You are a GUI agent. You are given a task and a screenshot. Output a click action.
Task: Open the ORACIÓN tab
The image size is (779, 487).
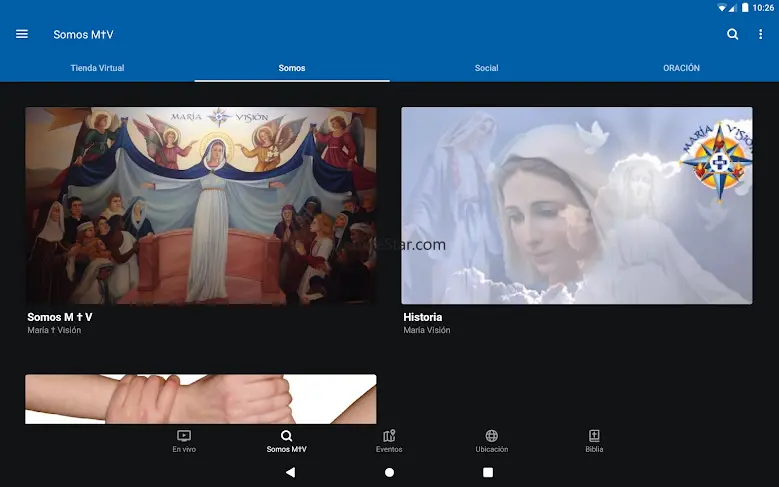coord(681,68)
